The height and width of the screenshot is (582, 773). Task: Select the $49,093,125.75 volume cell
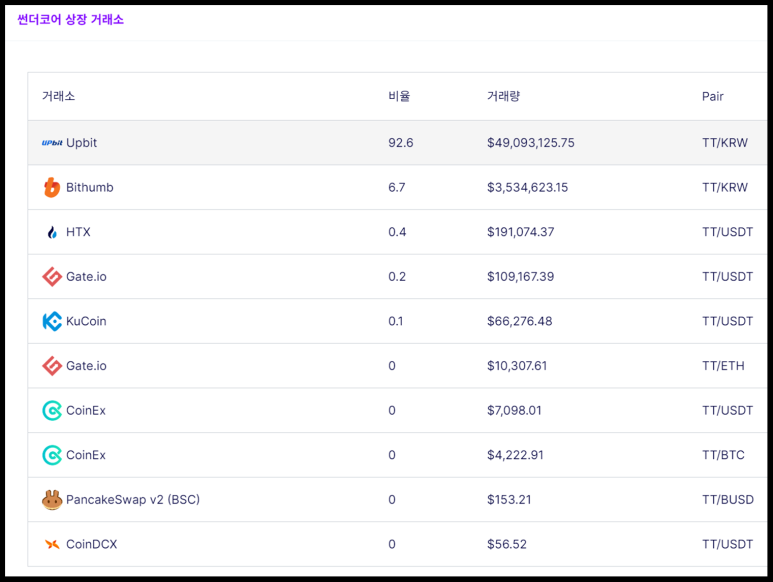pos(531,143)
